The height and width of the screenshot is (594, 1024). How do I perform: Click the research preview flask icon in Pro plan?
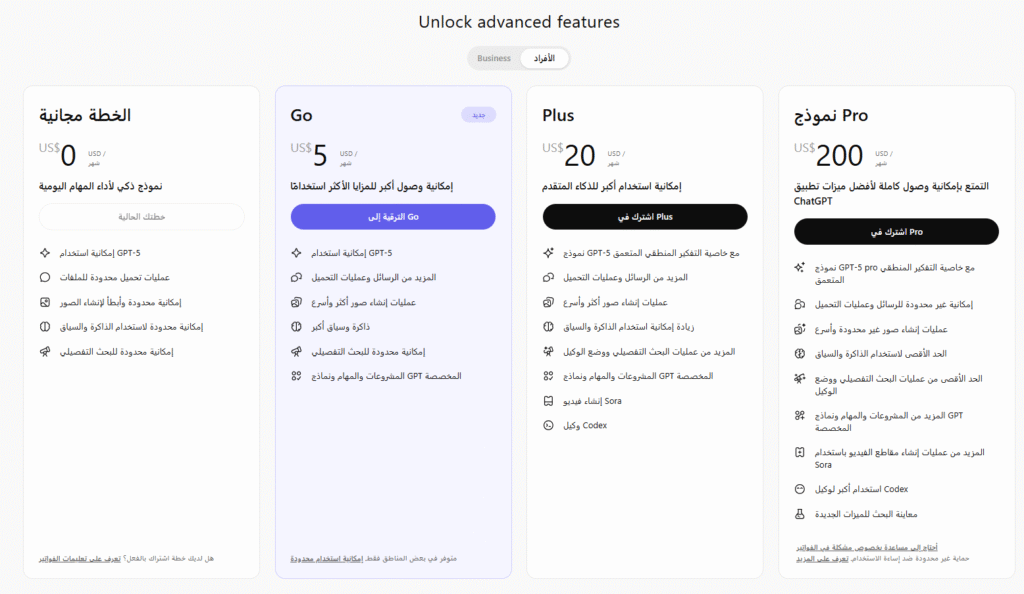tap(799, 514)
